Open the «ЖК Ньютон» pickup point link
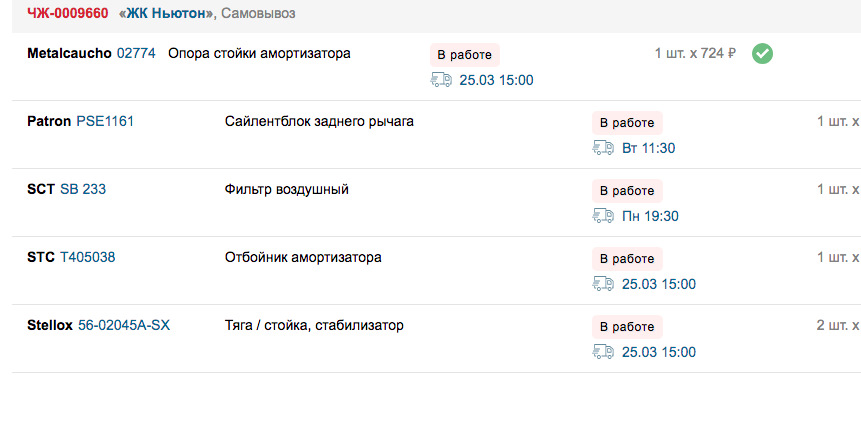The width and height of the screenshot is (861, 423). pos(166,13)
